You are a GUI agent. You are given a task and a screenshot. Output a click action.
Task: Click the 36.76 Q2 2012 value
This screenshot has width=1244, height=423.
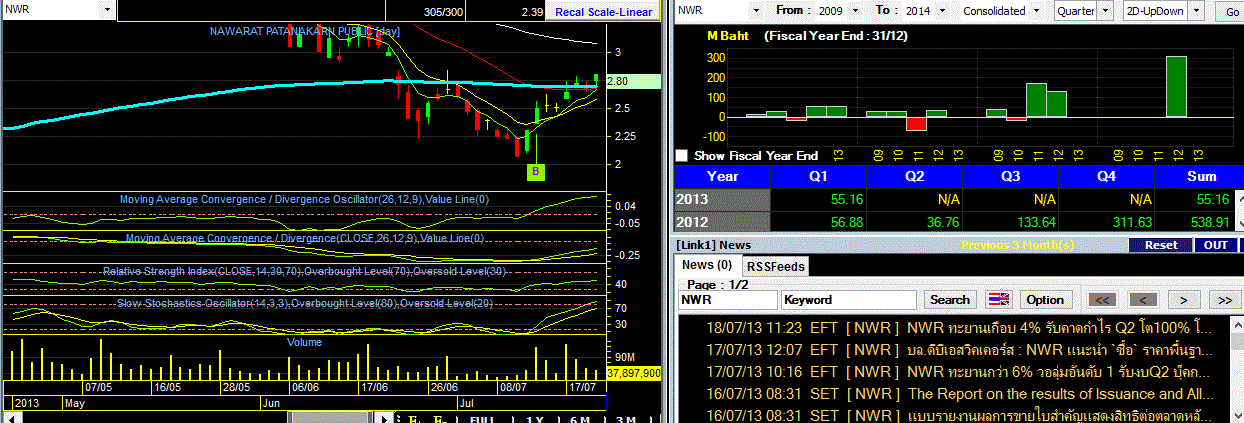[x=942, y=222]
